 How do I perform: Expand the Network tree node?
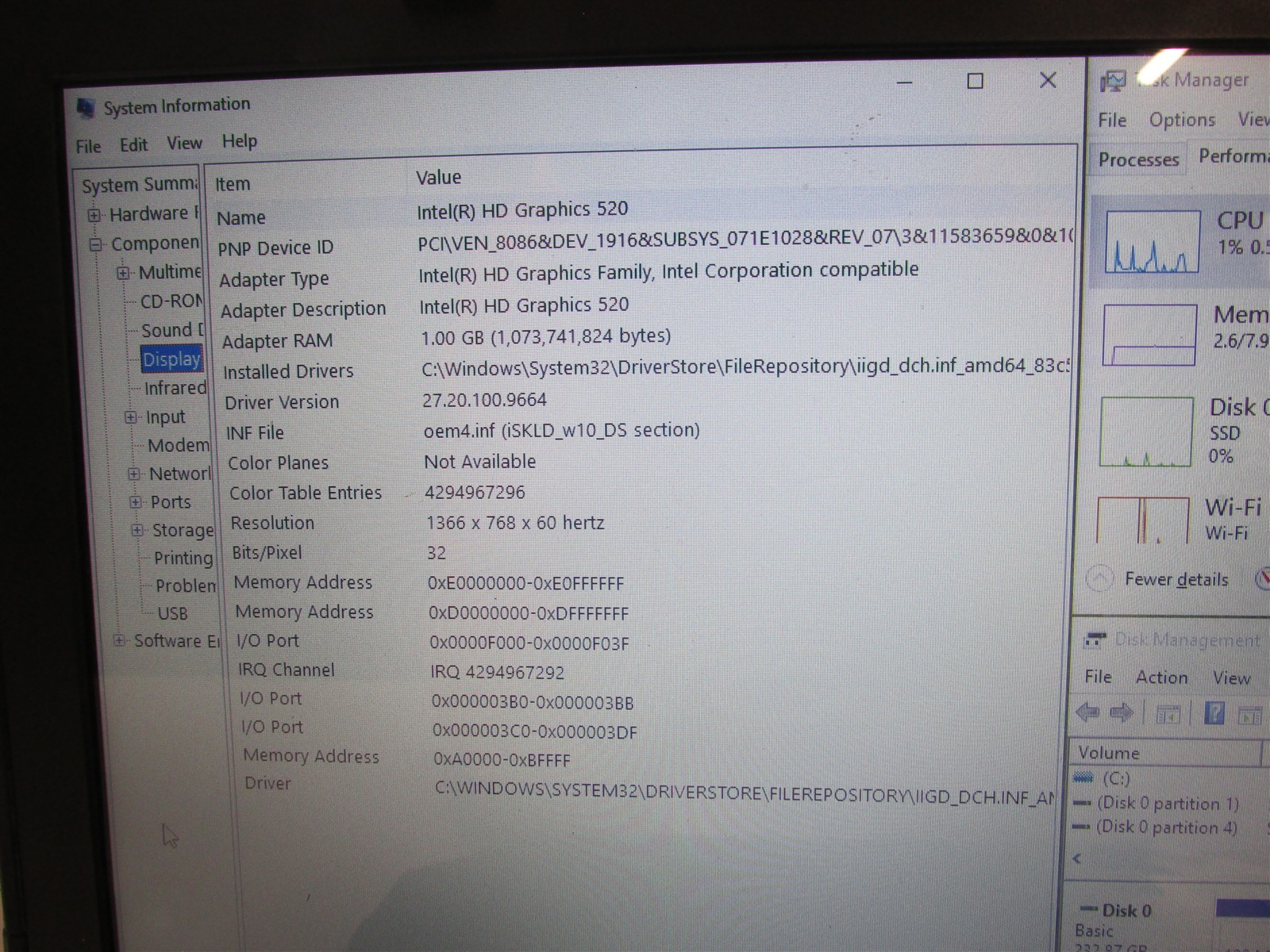tap(134, 474)
